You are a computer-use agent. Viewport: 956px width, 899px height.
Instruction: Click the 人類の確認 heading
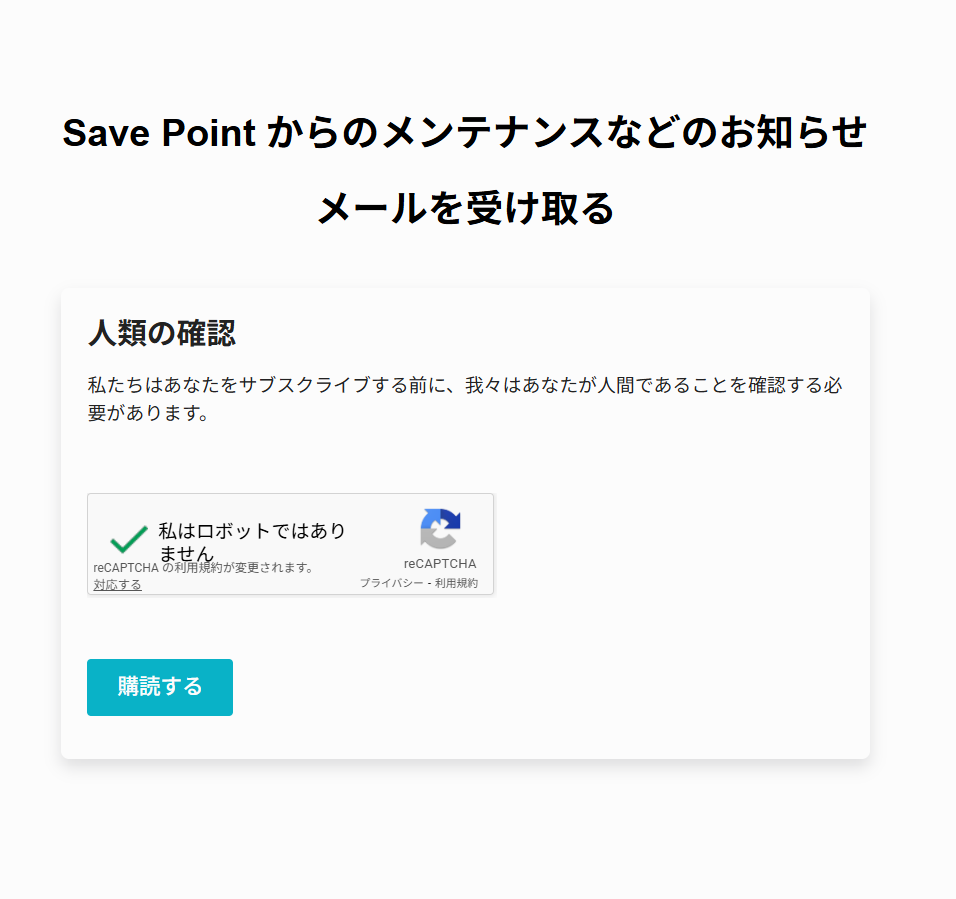pos(162,333)
